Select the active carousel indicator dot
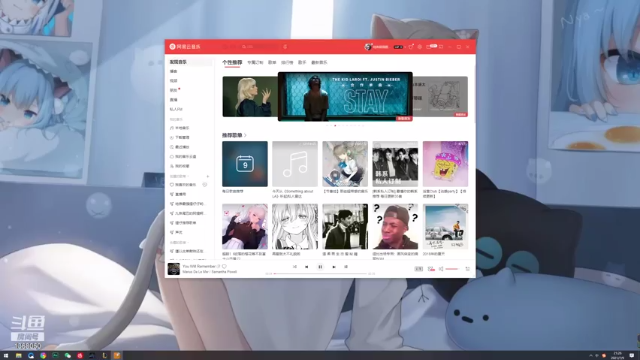The width and height of the screenshot is (640, 360). click(x=335, y=126)
